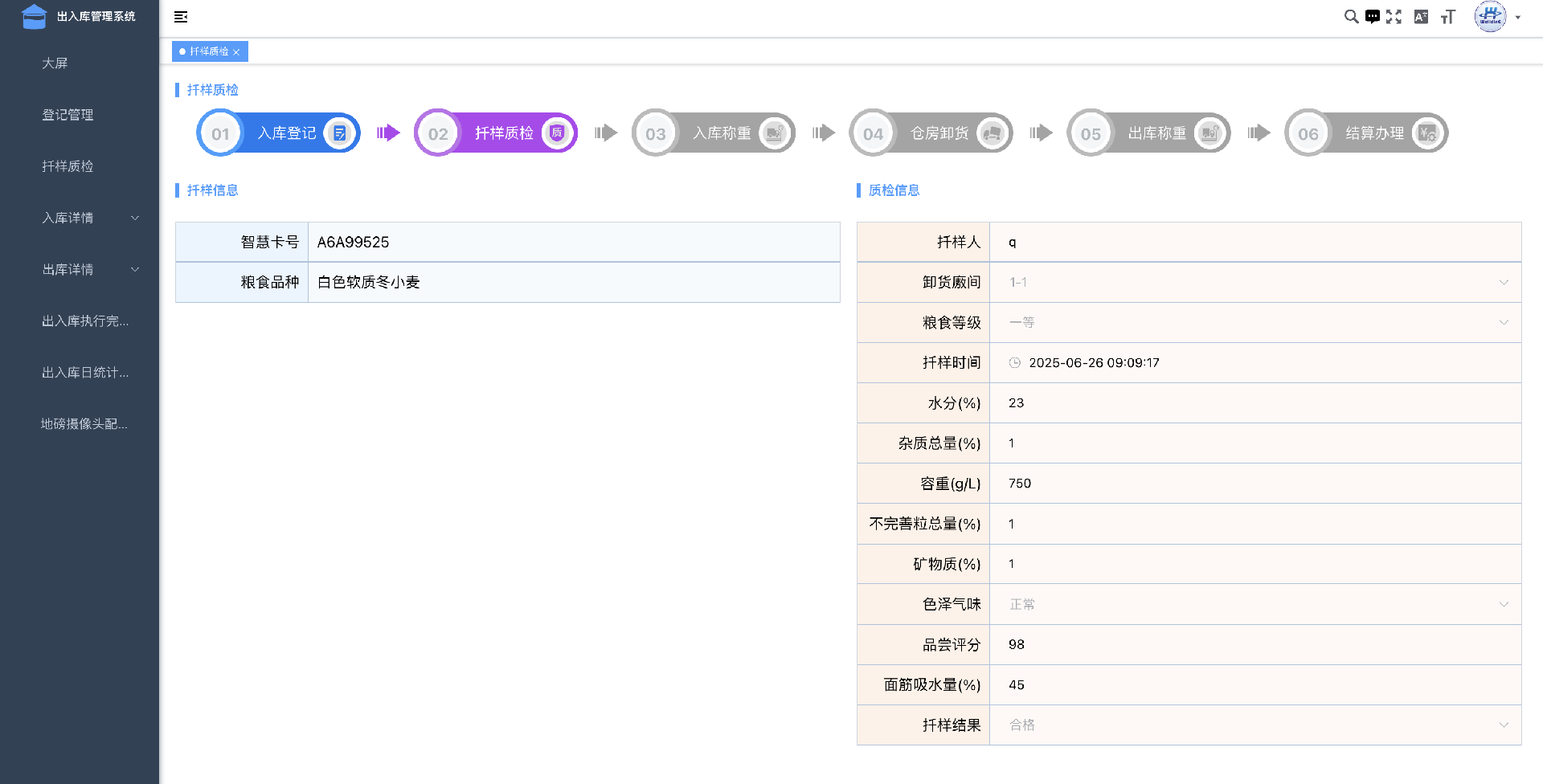Click the system logo icon
This screenshot has height=784, width=1543.
tap(35, 16)
